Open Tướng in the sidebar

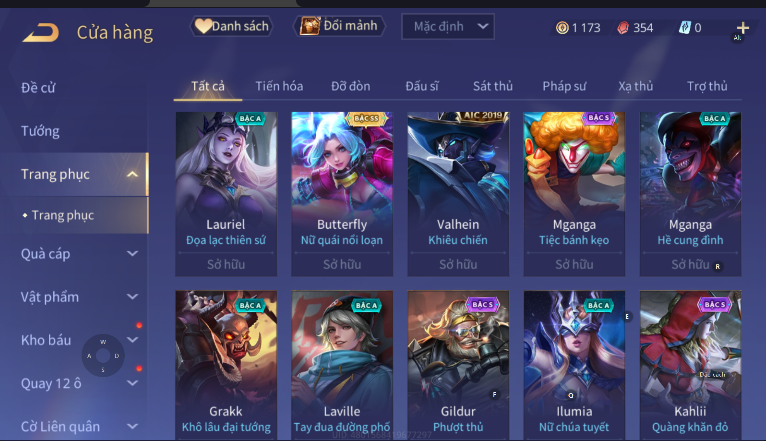40,131
